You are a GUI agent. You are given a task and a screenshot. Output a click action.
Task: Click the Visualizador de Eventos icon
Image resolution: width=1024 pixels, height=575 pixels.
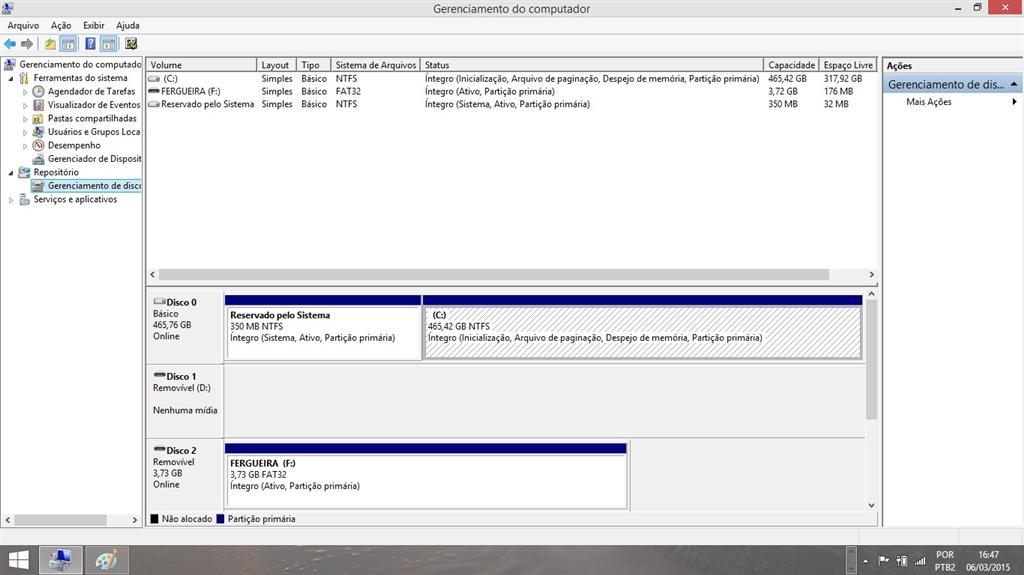[39, 105]
